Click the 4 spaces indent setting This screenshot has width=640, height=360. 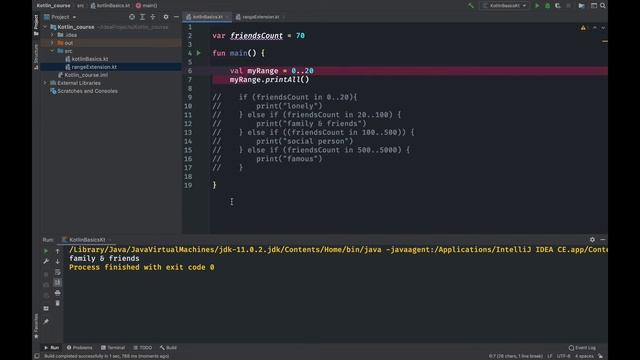tap(584, 356)
